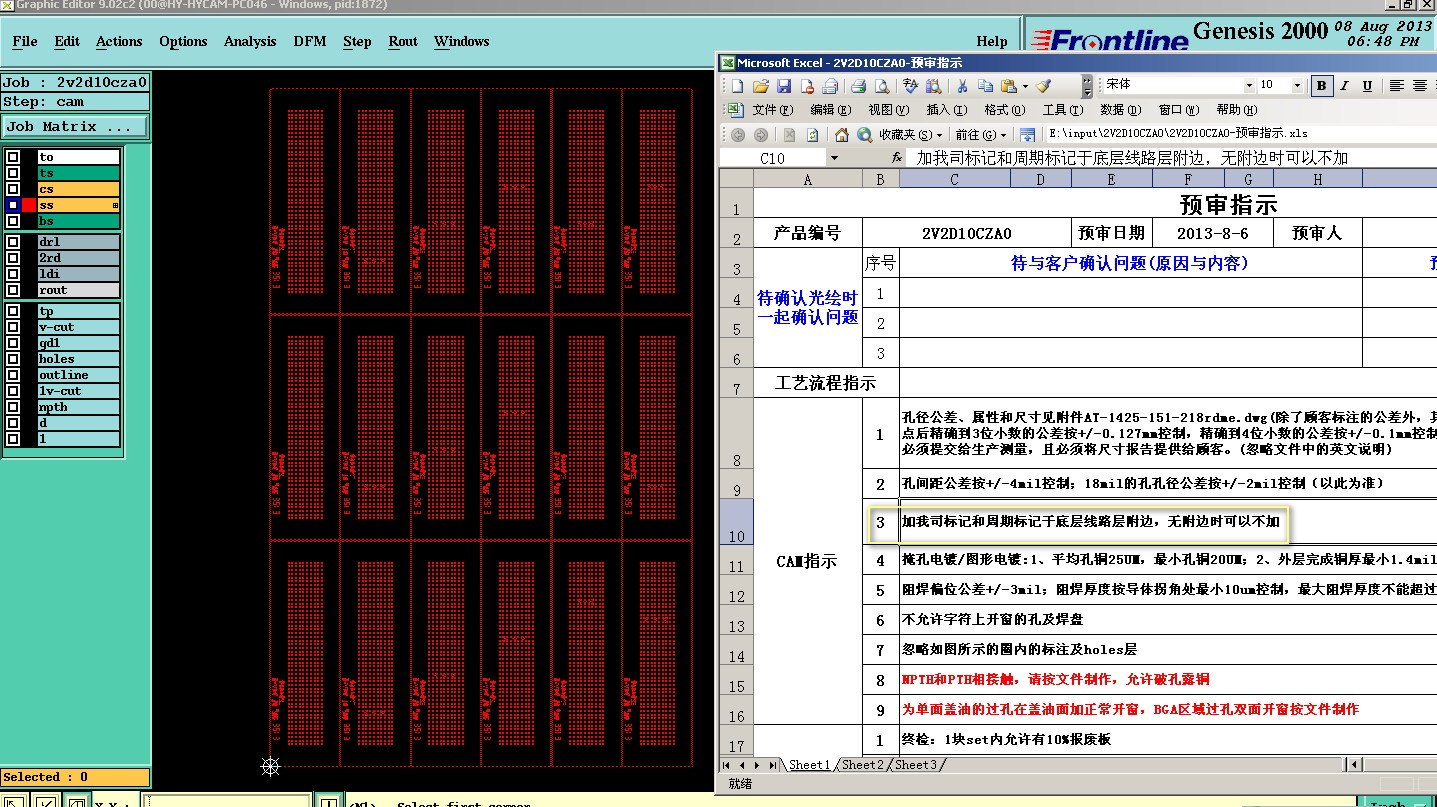Open the Paste options dropdown arrow
Image resolution: width=1437 pixels, height=807 pixels.
tap(1024, 86)
